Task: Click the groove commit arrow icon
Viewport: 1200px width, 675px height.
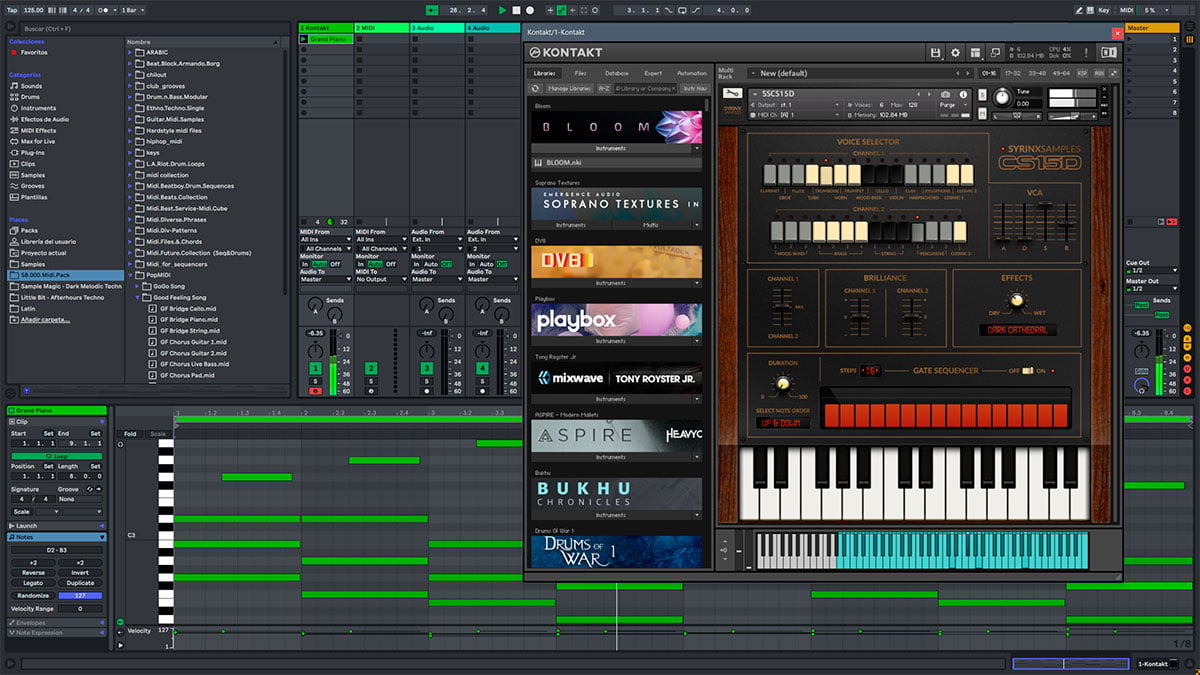Action: pyautogui.click(x=99, y=489)
